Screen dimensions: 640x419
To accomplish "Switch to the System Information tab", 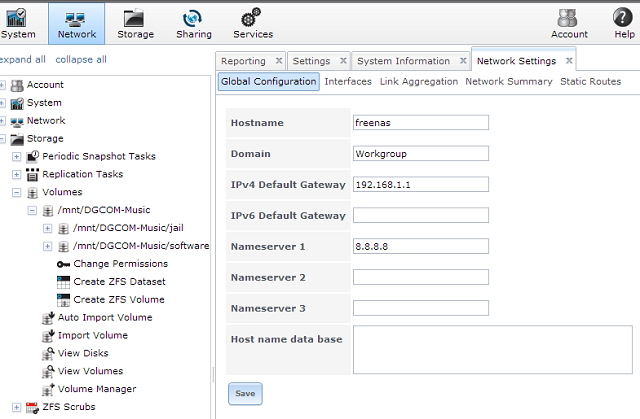I will (x=403, y=61).
